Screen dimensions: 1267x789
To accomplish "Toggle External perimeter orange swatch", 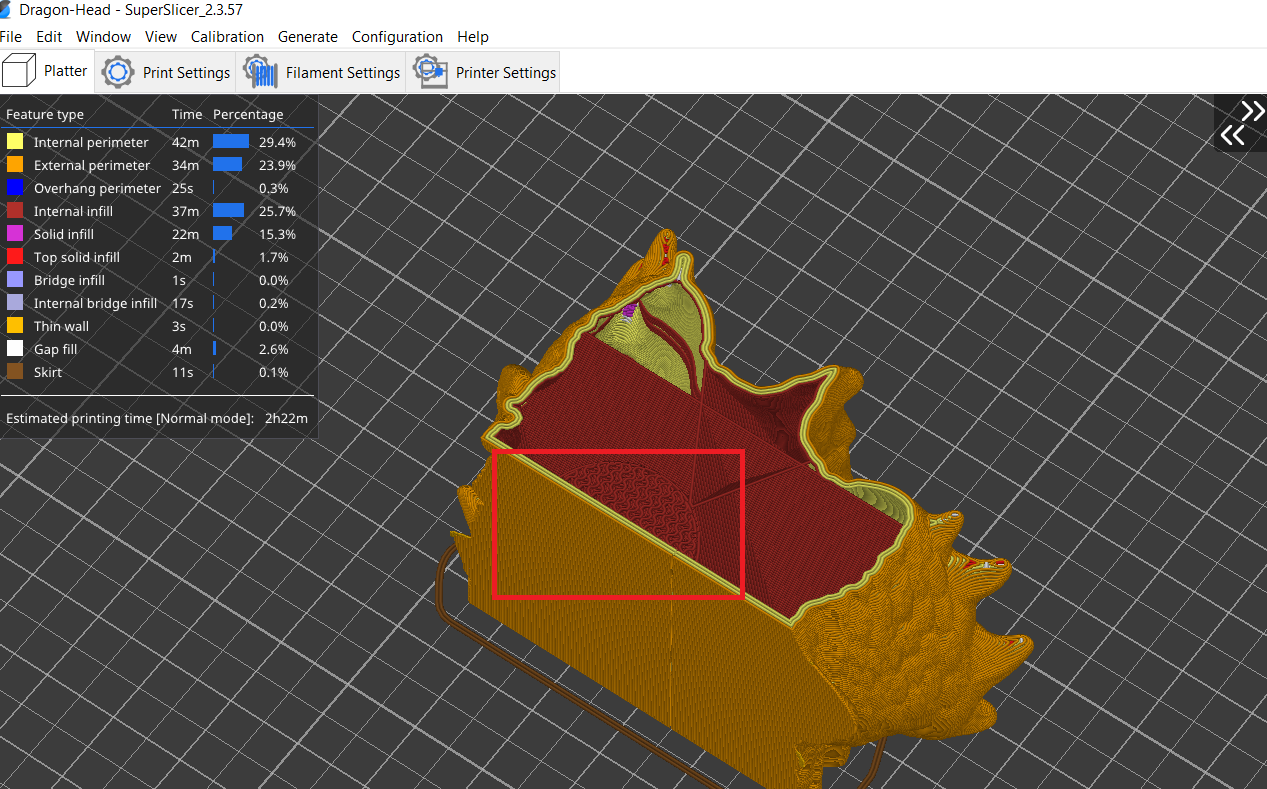I will (x=14, y=165).
